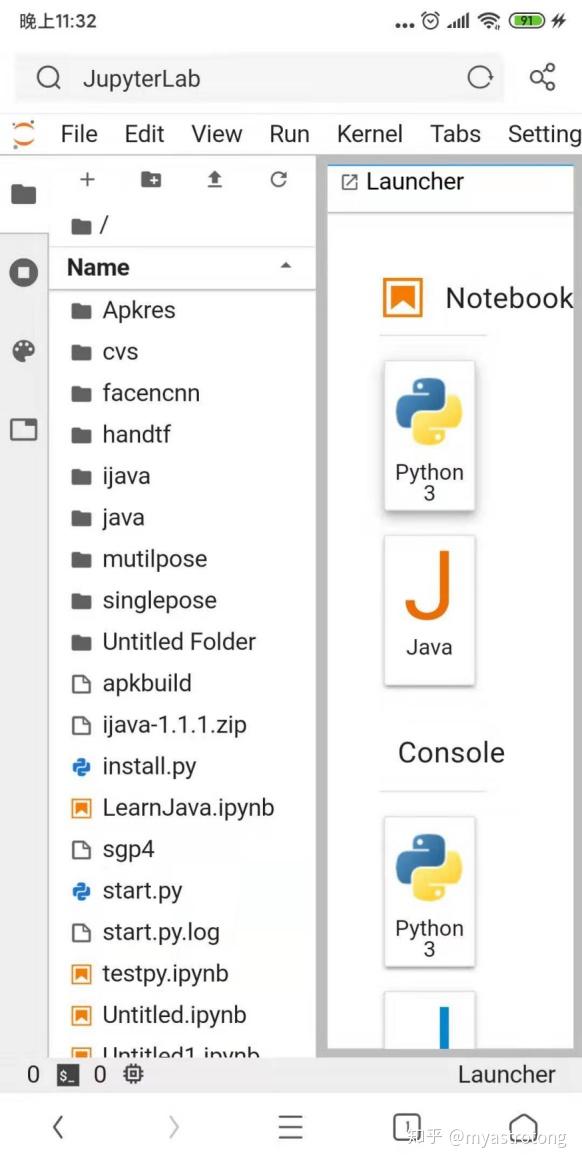Click the New Folder toolbar icon

point(150,181)
